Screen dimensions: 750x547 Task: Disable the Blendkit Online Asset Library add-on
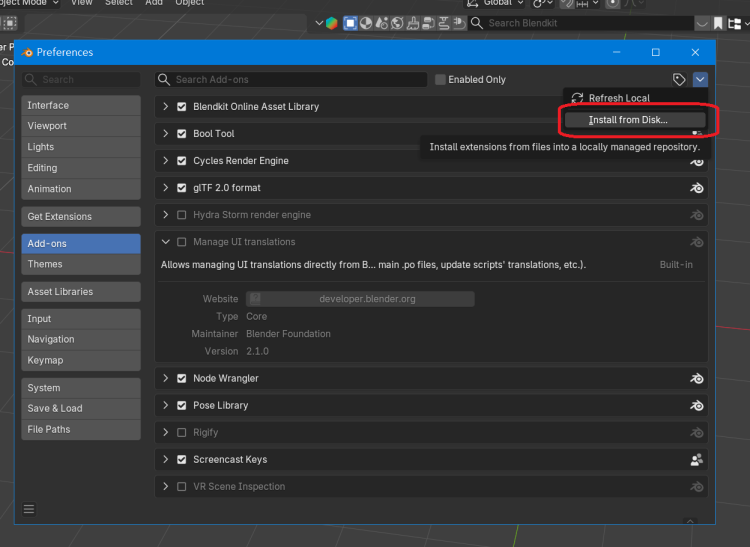[x=182, y=107]
